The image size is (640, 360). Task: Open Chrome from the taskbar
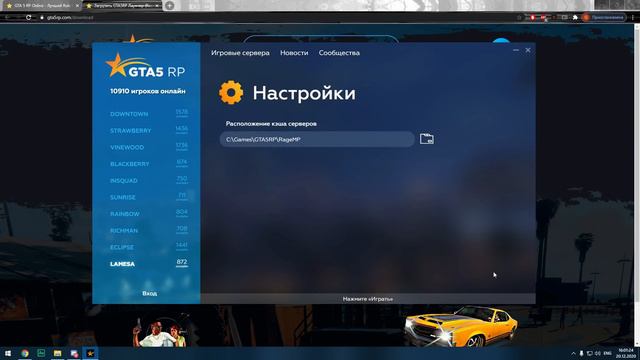tap(25, 353)
